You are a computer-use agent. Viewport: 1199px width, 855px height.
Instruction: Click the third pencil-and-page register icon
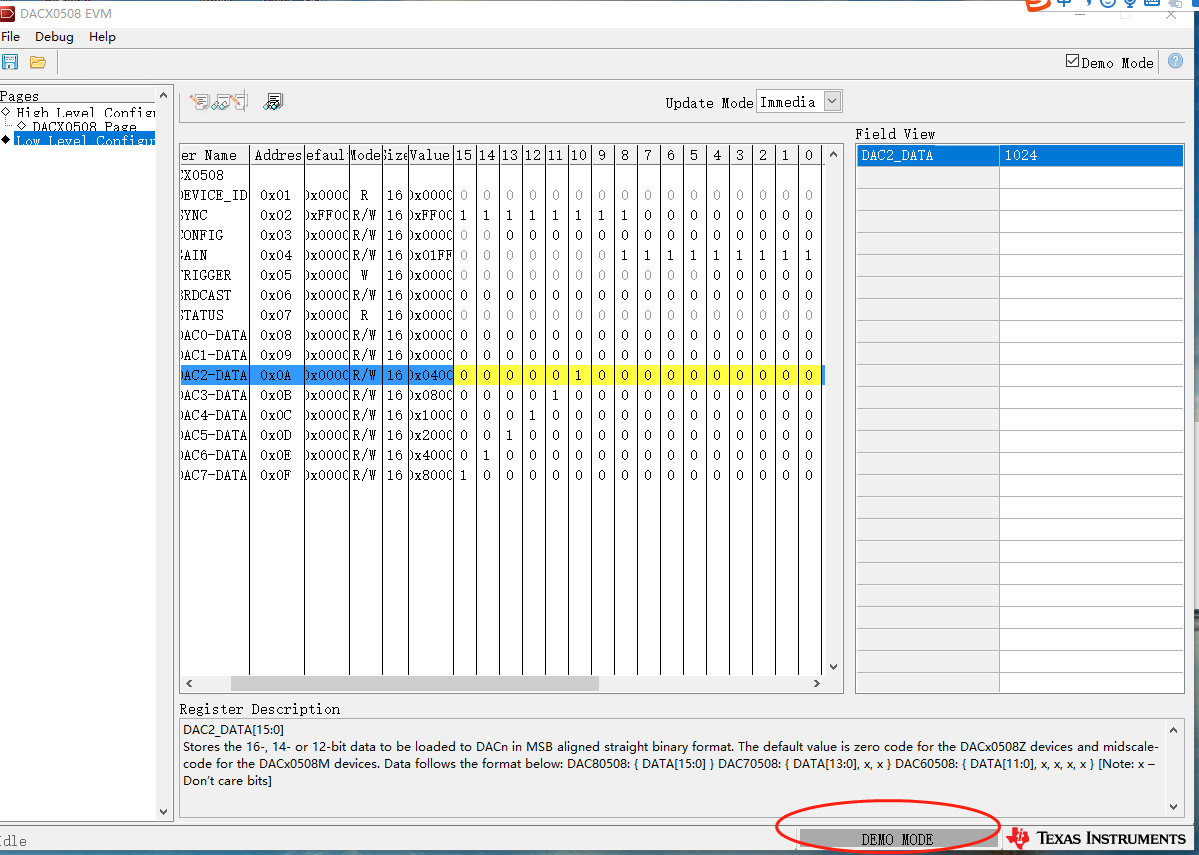(x=240, y=102)
